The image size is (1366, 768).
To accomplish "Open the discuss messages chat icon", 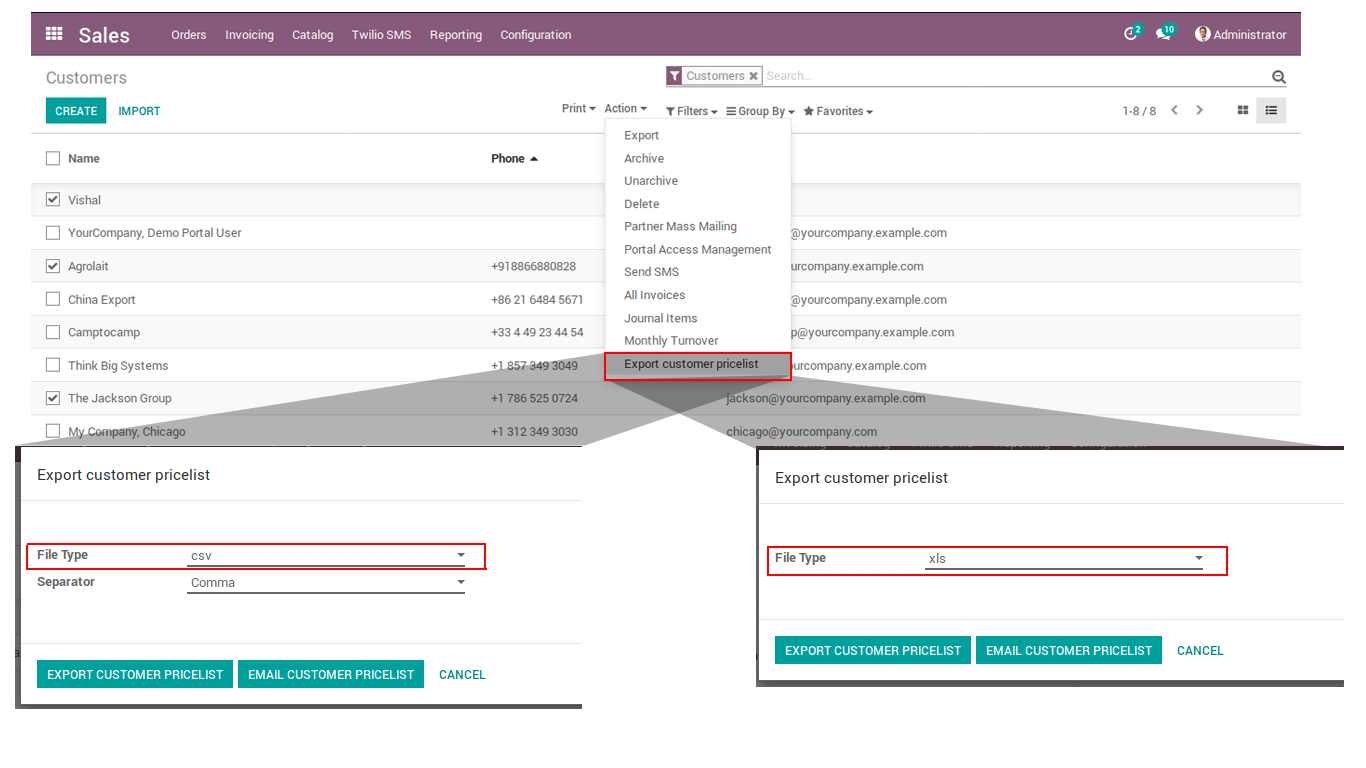I will click(1162, 34).
